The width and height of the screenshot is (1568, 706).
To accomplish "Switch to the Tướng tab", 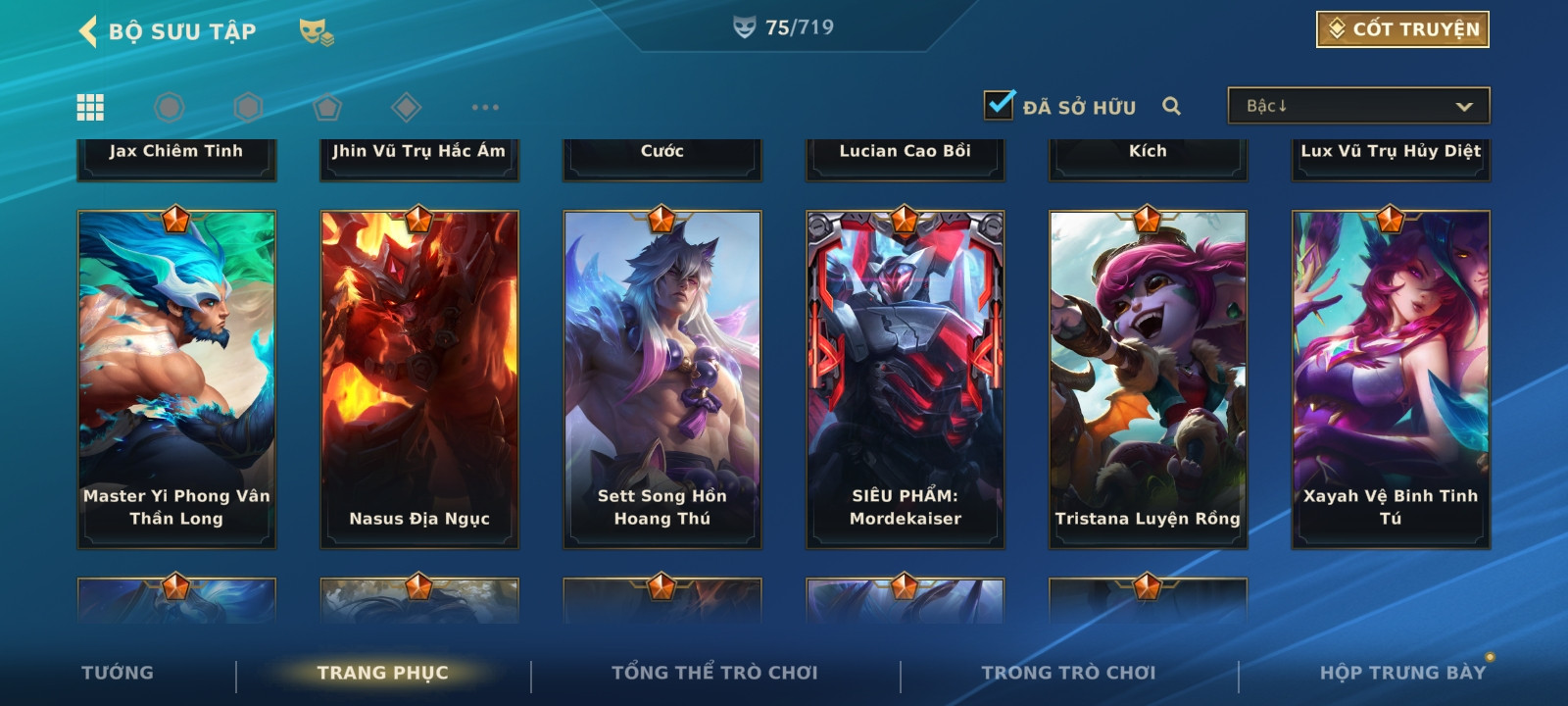I will [118, 673].
